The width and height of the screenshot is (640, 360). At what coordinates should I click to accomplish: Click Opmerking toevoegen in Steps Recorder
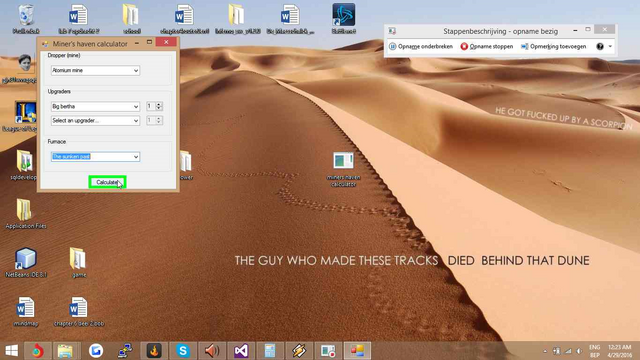tap(553, 47)
